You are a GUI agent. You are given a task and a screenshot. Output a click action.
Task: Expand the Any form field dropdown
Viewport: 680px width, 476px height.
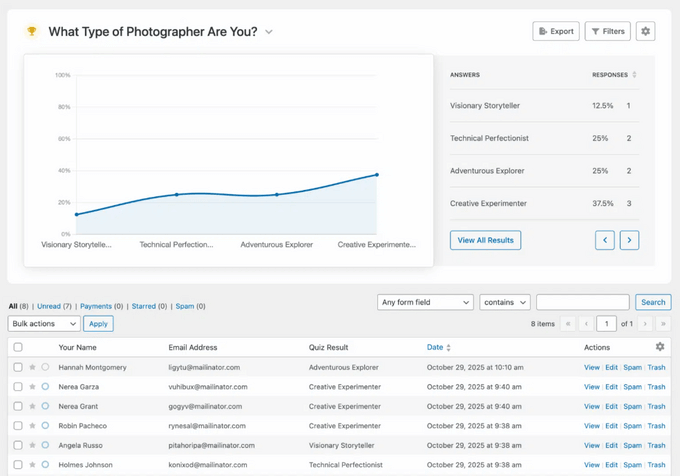point(425,302)
